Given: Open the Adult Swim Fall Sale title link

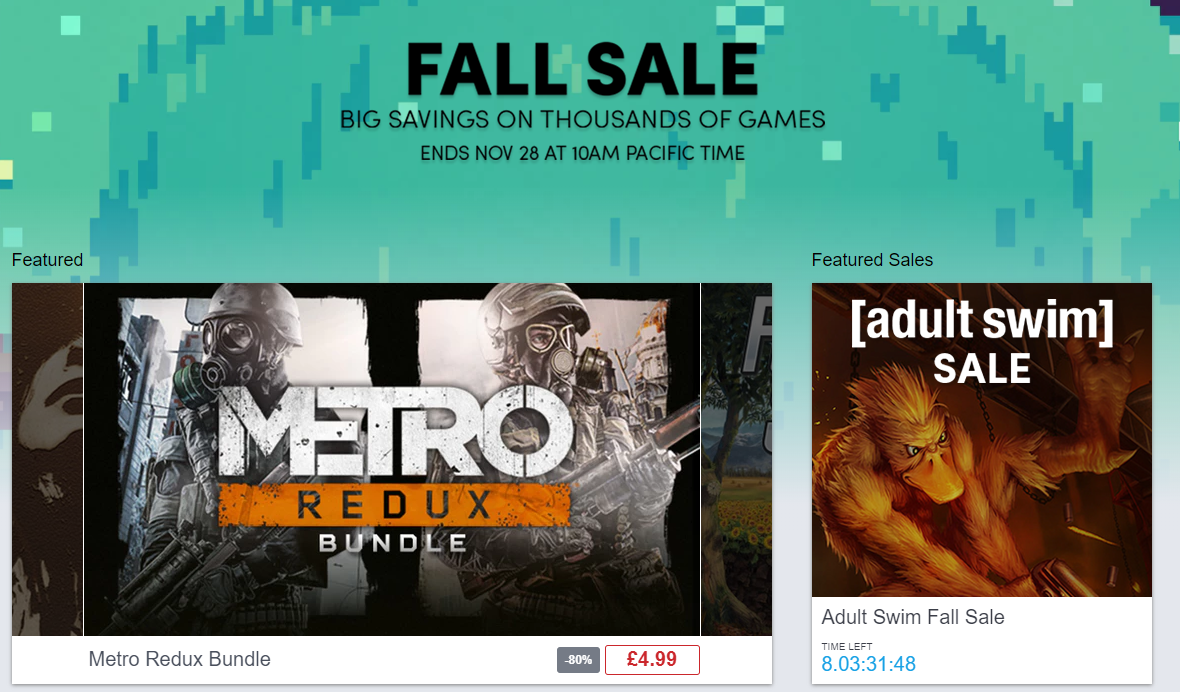Looking at the screenshot, I should [913, 617].
